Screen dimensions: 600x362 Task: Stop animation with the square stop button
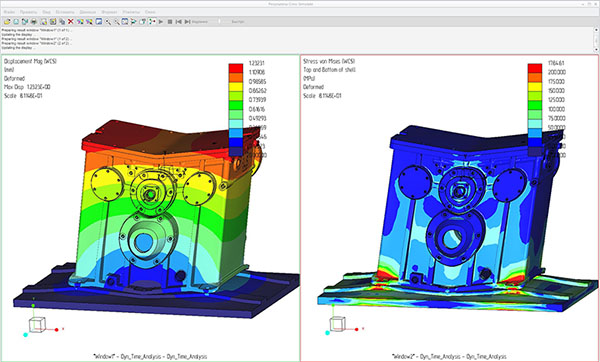pos(170,22)
